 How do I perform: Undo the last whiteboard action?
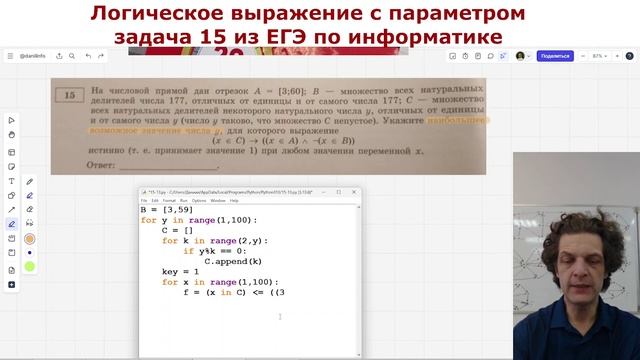(88, 56)
